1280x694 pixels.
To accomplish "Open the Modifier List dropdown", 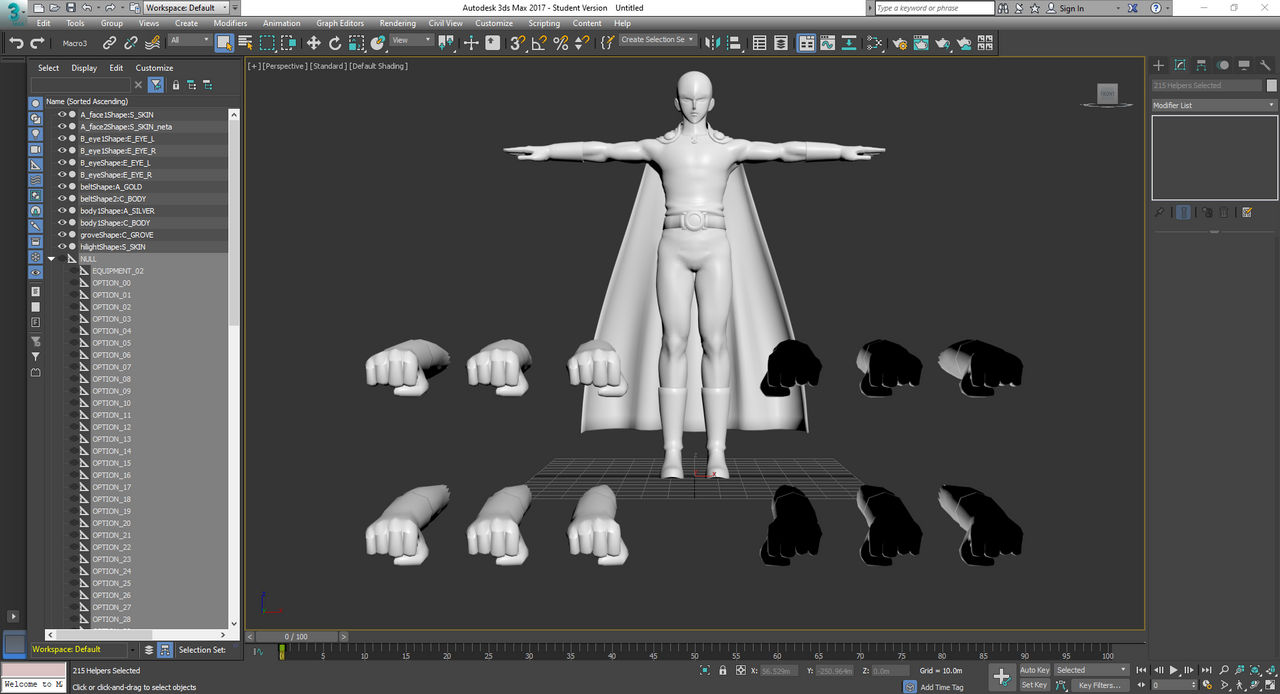I will (1214, 105).
